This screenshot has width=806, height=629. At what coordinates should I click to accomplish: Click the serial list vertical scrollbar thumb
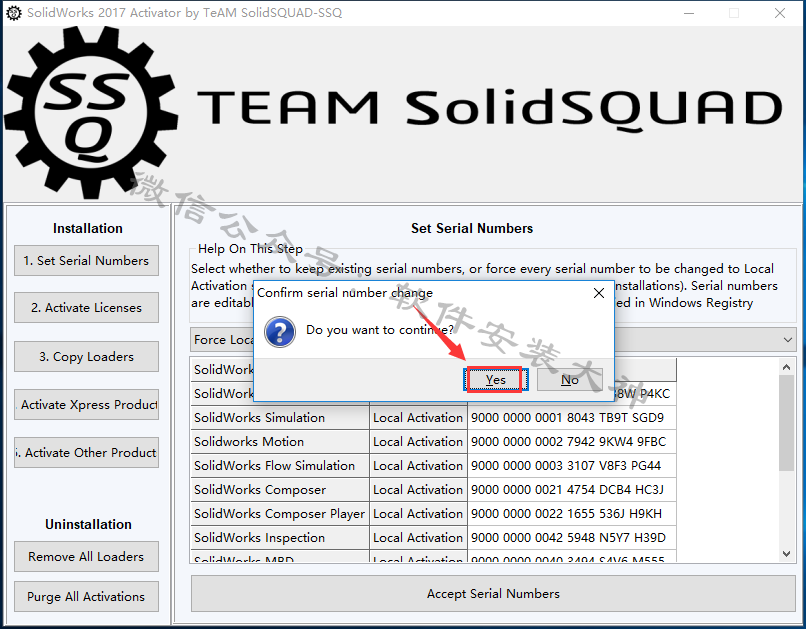point(786,423)
